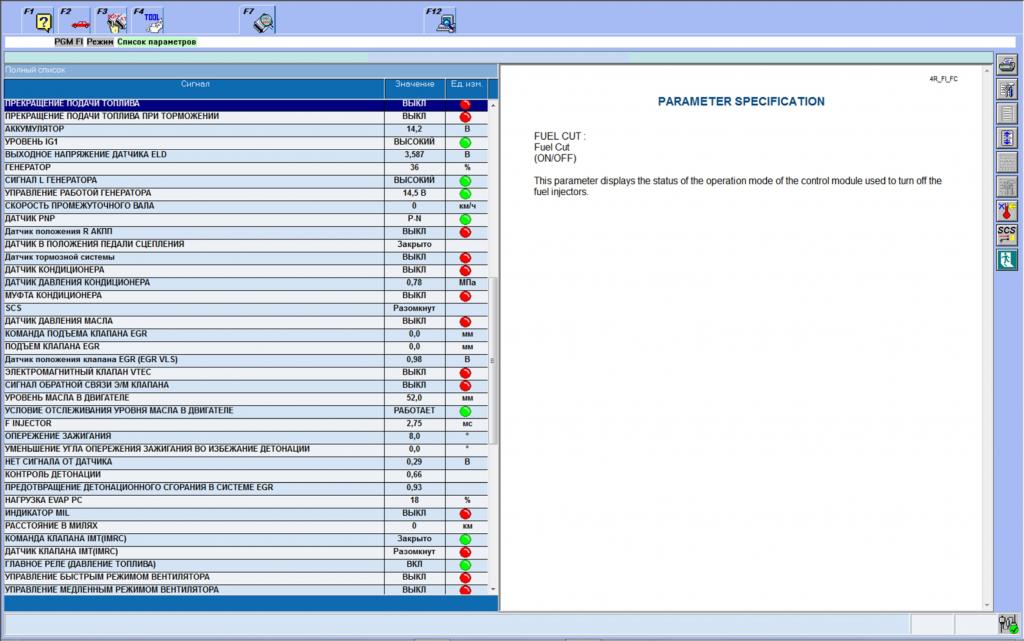Click the red thermometer icon in sidebar
Viewport: 1024px width, 641px height.
[x=1007, y=210]
